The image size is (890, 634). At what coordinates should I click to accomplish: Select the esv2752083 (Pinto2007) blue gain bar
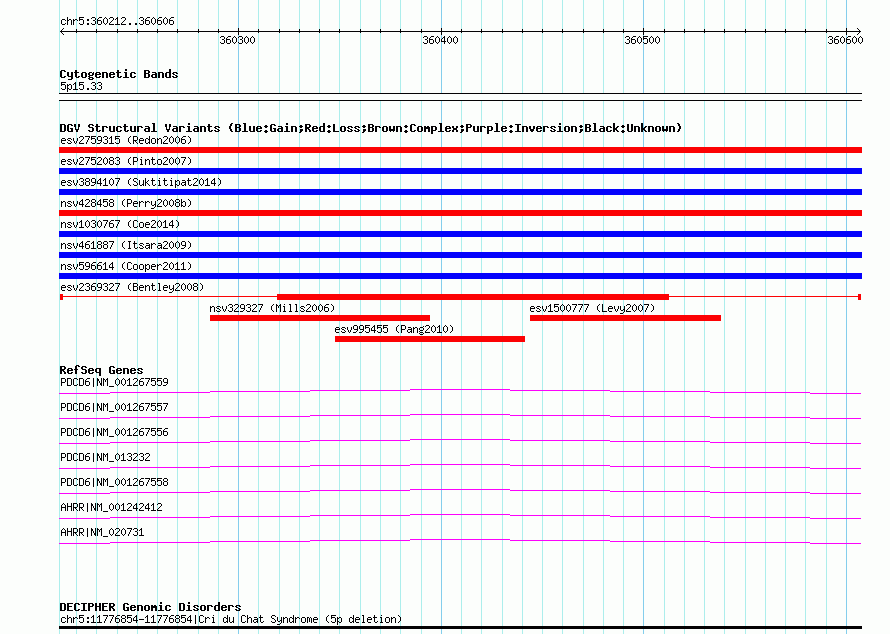tap(460, 171)
